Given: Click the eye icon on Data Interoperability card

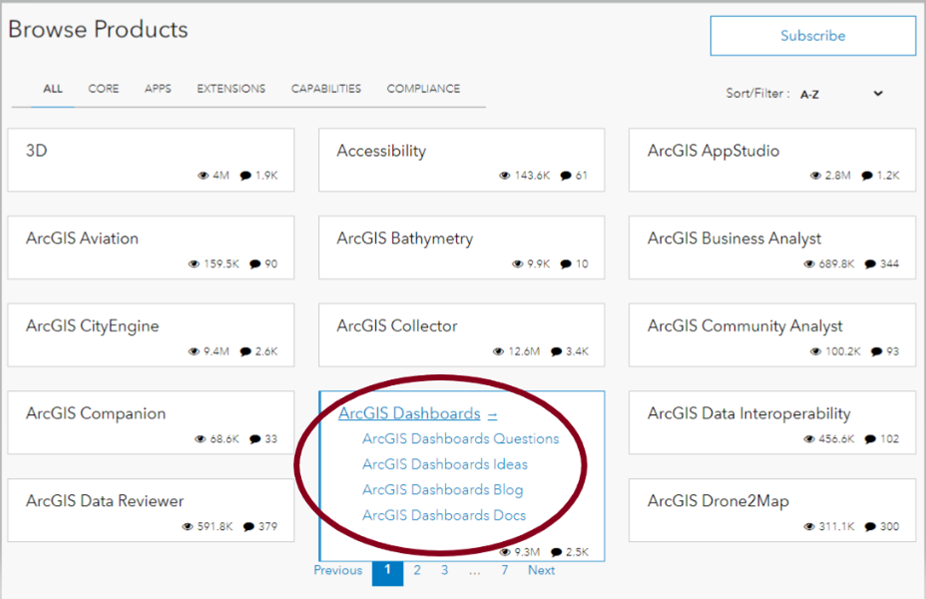Looking at the screenshot, I should pyautogui.click(x=809, y=439).
